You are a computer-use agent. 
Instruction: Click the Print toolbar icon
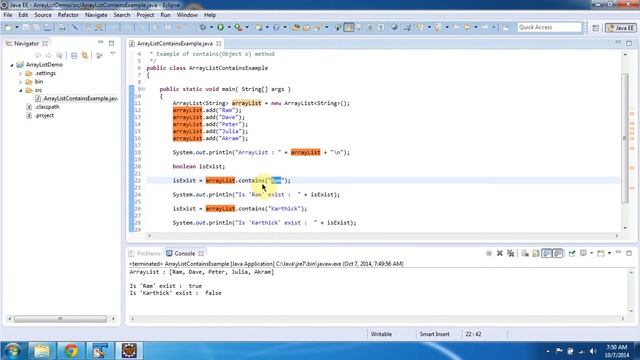(62, 27)
